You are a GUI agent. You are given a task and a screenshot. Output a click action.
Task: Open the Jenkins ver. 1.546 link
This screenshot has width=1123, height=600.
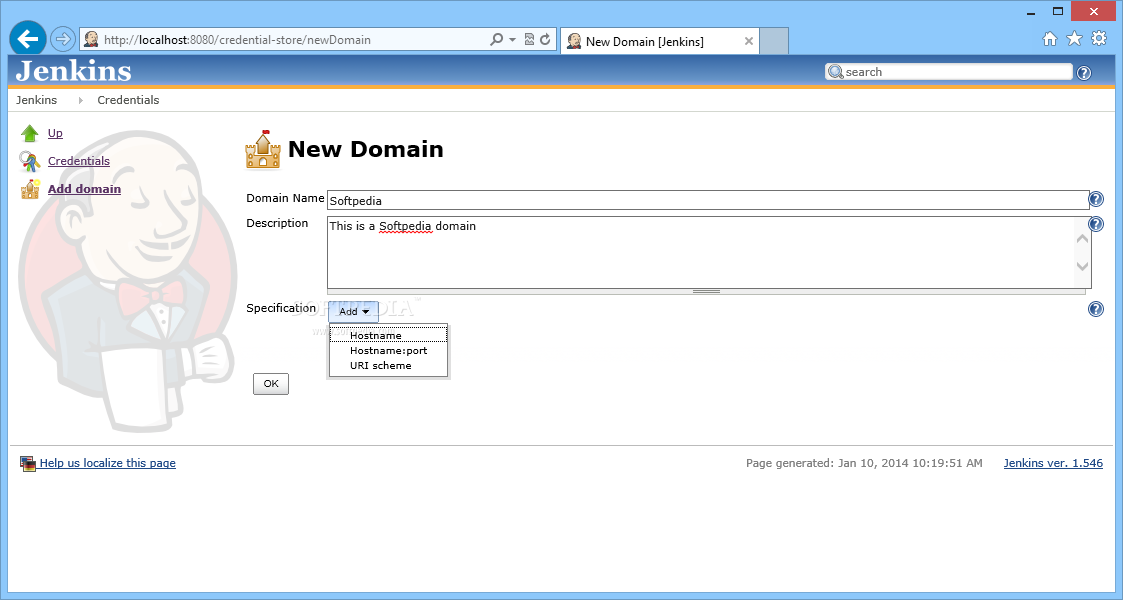(1053, 463)
